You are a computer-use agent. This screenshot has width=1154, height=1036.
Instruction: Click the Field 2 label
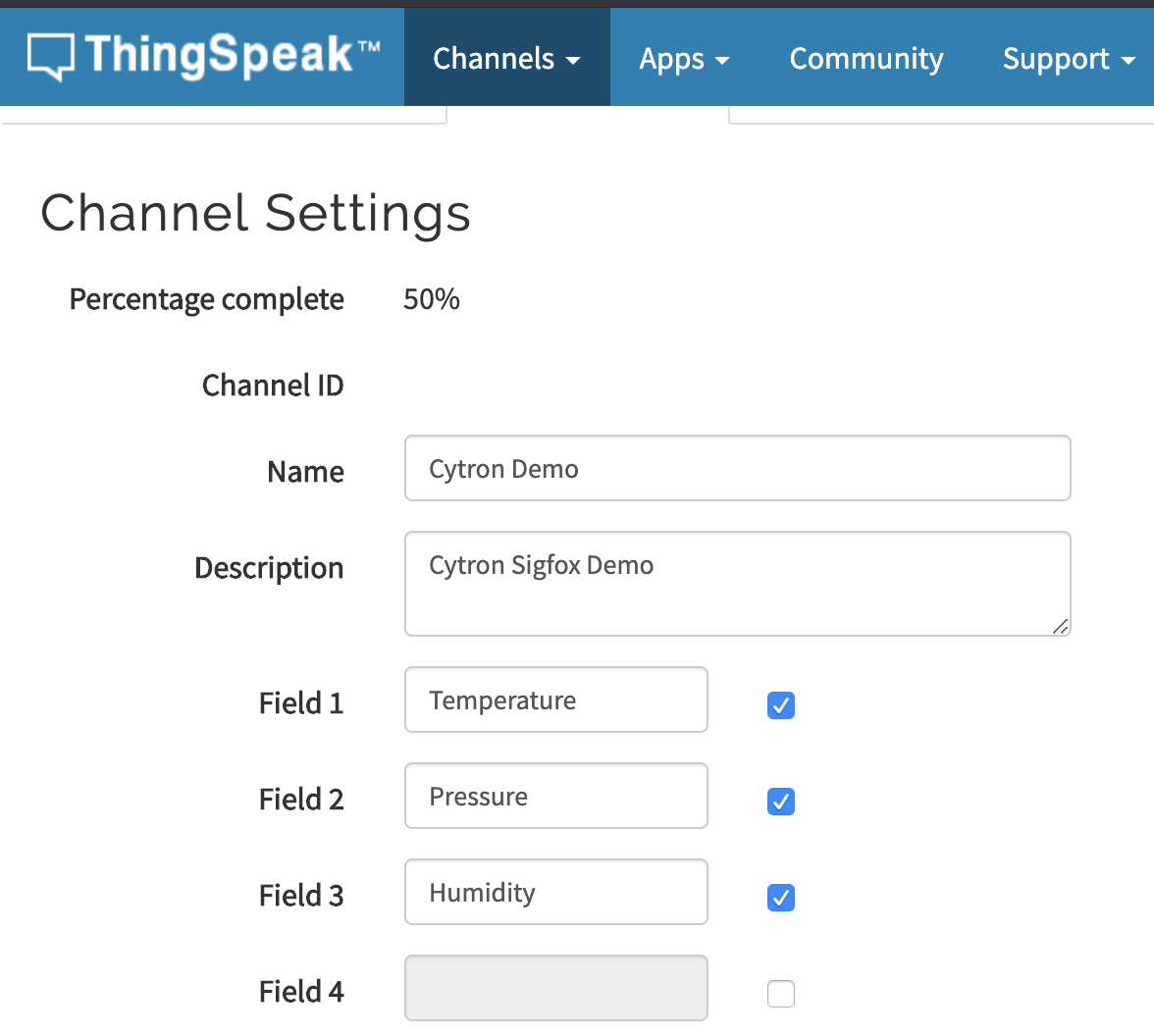[301, 799]
